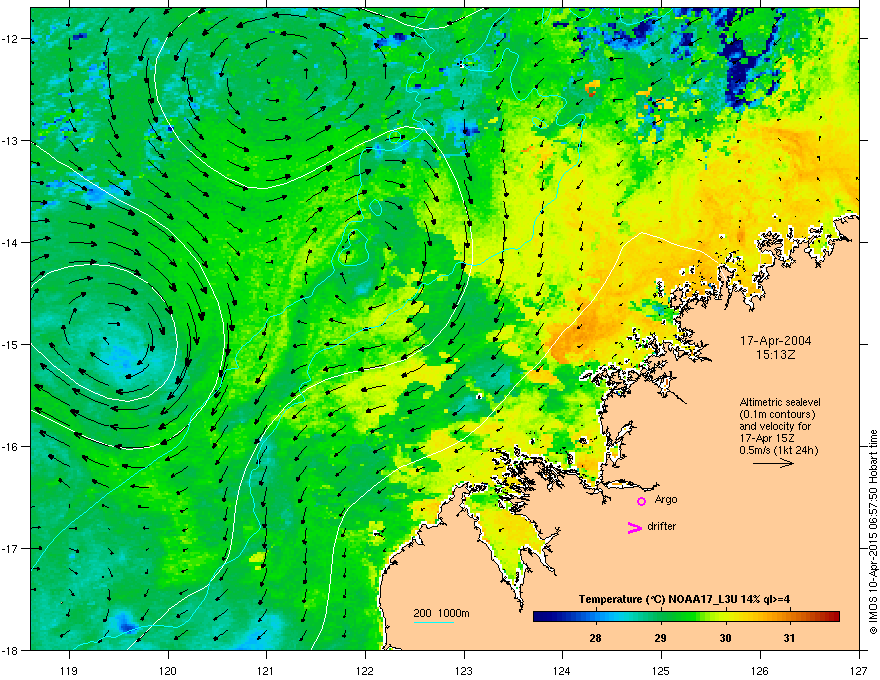This screenshot has width=880, height=680.
Task: Click the colorbar tick label '30'
Action: (x=725, y=638)
